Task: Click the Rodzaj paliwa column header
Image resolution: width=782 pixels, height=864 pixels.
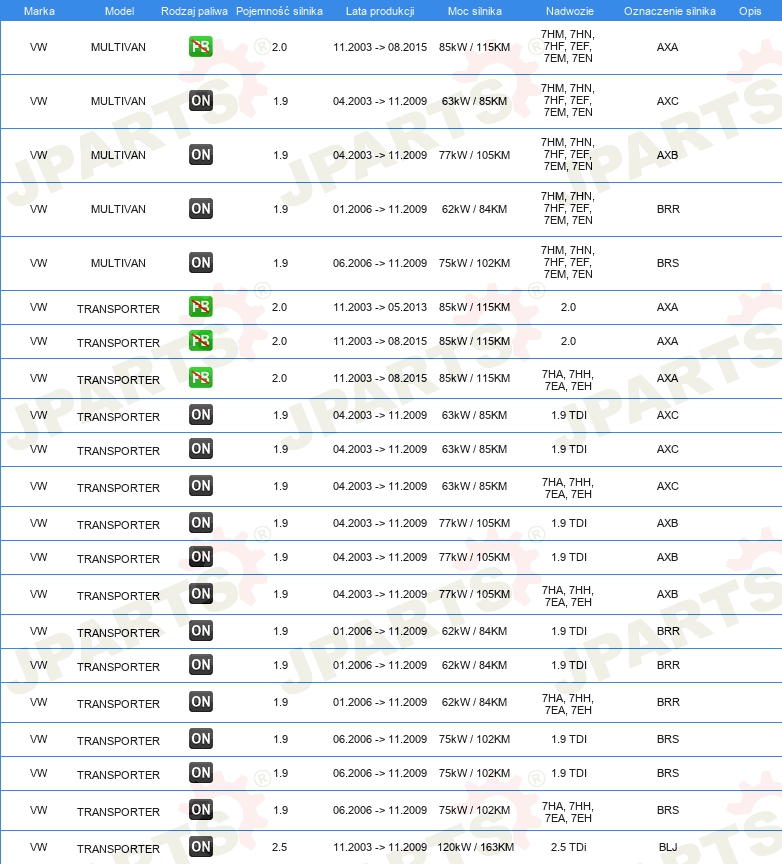Action: (194, 11)
